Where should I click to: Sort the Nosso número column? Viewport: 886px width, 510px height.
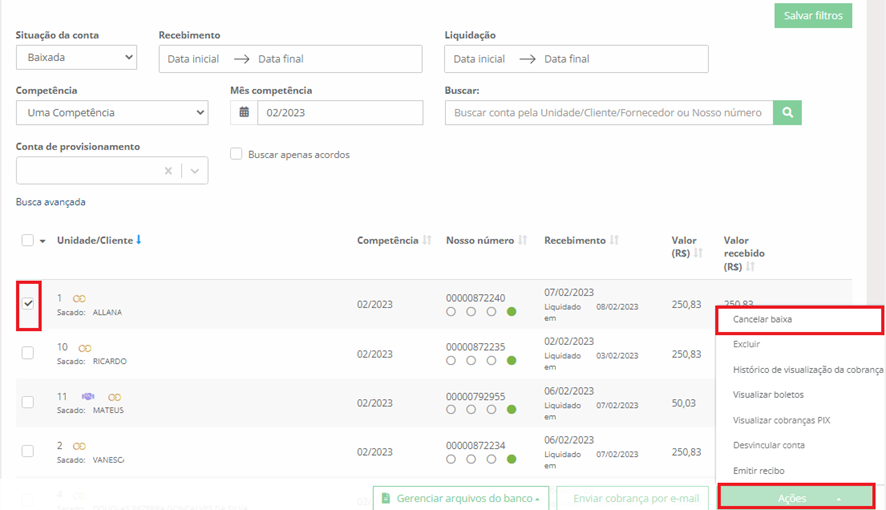(x=523, y=240)
